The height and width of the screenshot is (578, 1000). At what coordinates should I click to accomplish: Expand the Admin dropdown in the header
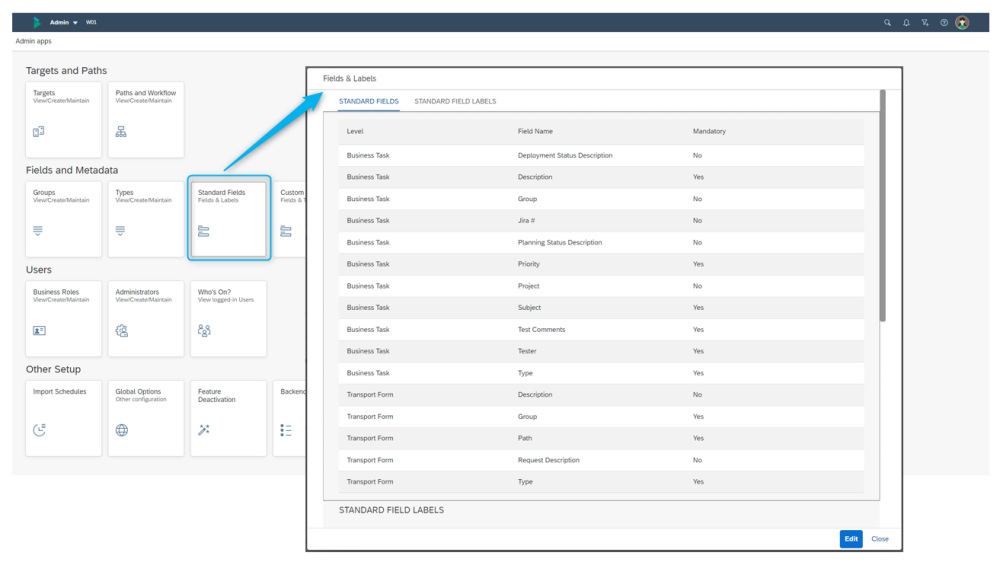pyautogui.click(x=64, y=22)
